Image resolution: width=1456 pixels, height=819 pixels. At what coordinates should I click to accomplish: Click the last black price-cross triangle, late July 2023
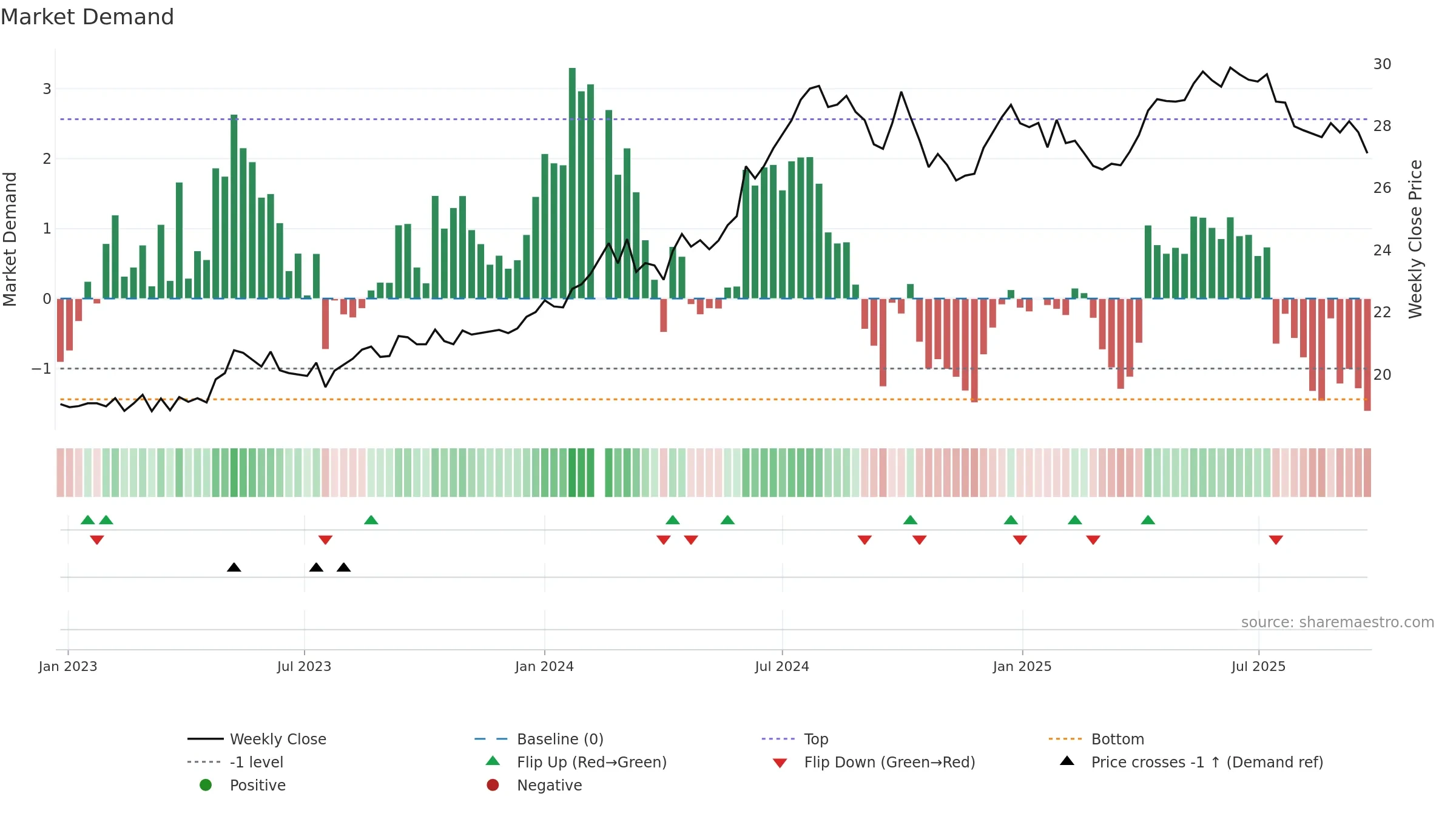(x=344, y=567)
